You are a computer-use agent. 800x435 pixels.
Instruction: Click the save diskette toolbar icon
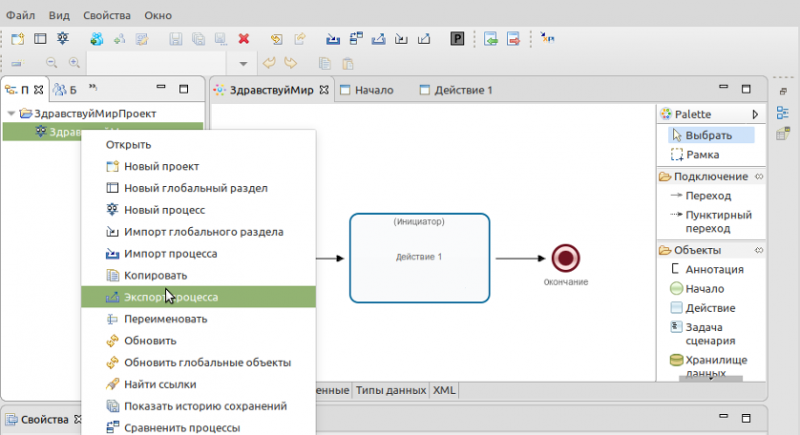[176, 39]
